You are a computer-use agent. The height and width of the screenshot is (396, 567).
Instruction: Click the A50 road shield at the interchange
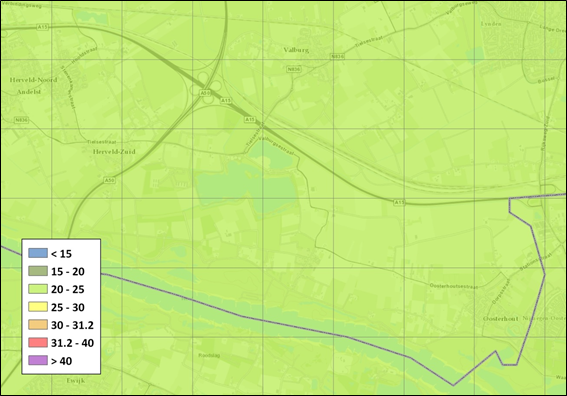[x=205, y=93]
